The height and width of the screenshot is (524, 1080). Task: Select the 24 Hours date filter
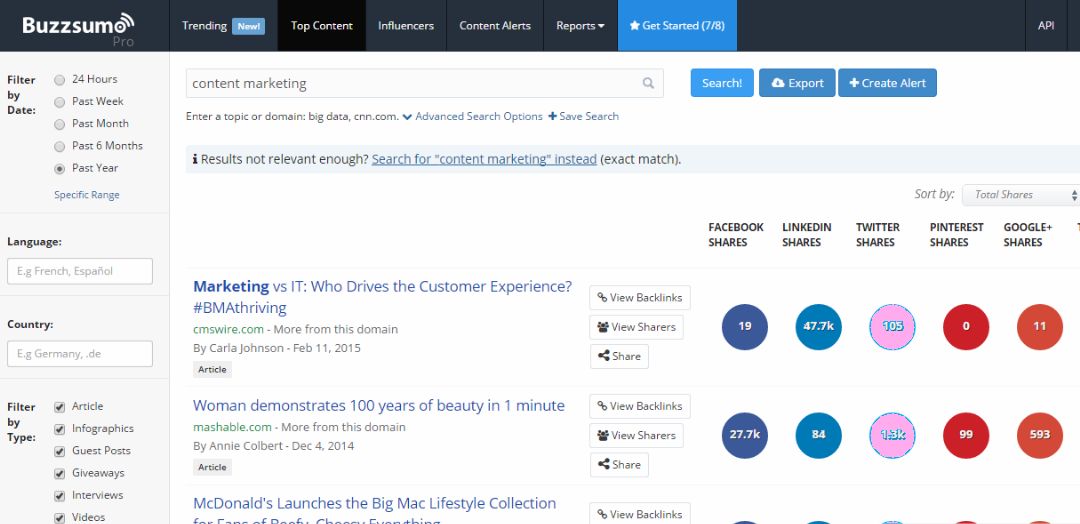coord(60,80)
